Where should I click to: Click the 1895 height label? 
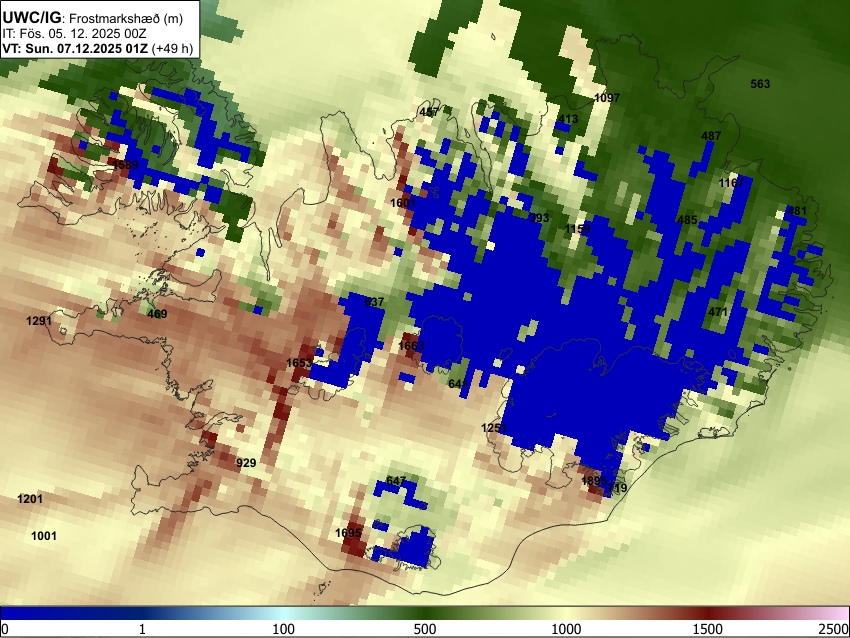coord(594,480)
